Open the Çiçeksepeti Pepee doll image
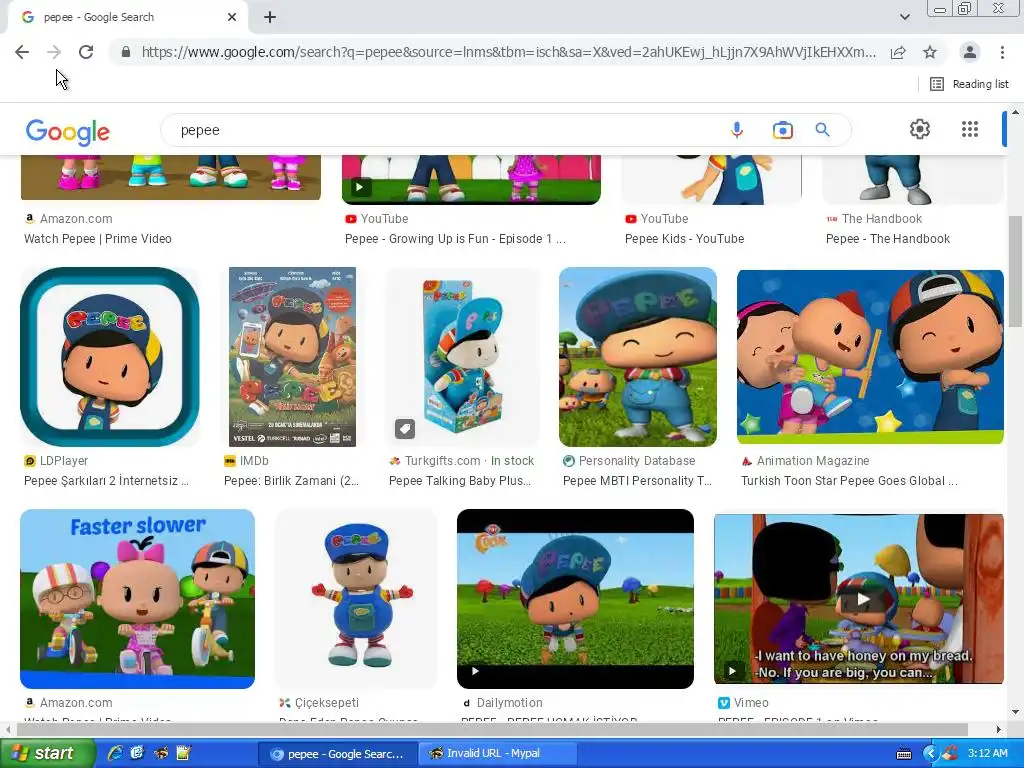The width and height of the screenshot is (1024, 768). (x=356, y=599)
